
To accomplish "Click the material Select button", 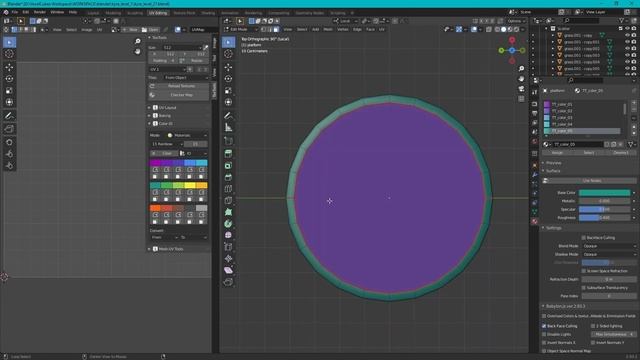I will click(x=589, y=153).
